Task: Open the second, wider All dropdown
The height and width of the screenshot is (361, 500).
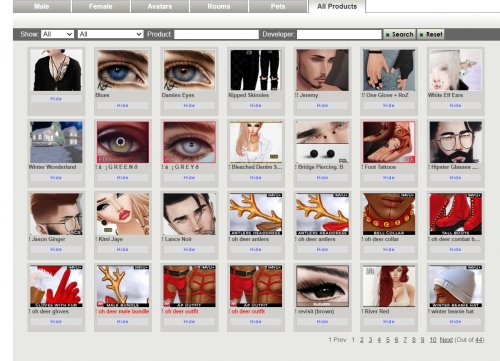Action: [110, 34]
